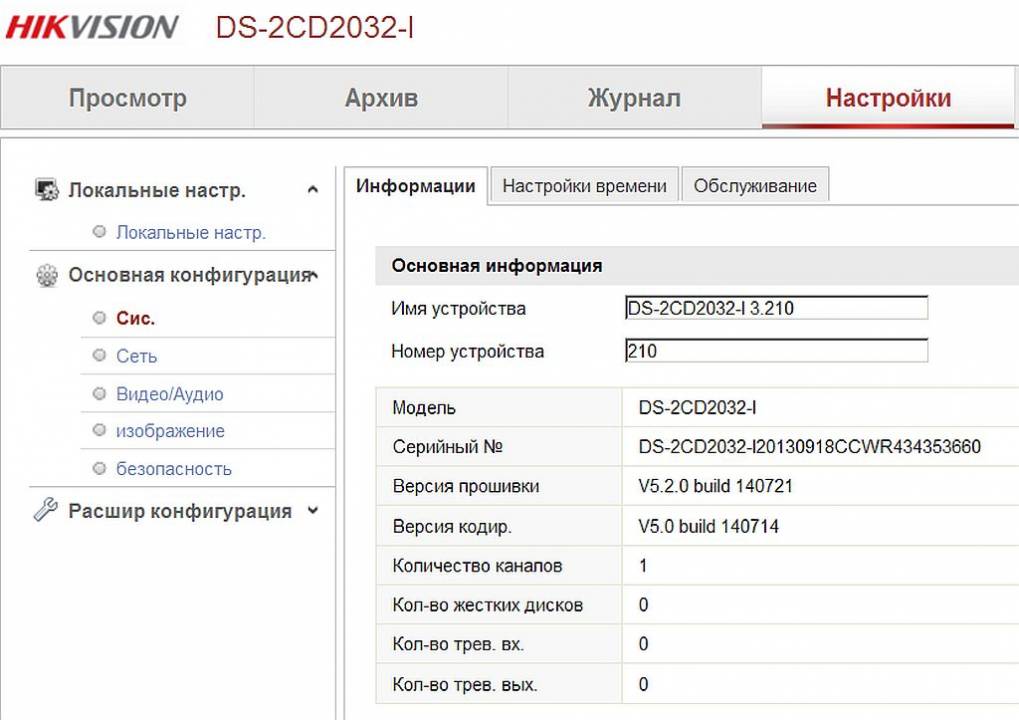
Task: Click the Кол-во жестких дисков row label
Action: [487, 606]
